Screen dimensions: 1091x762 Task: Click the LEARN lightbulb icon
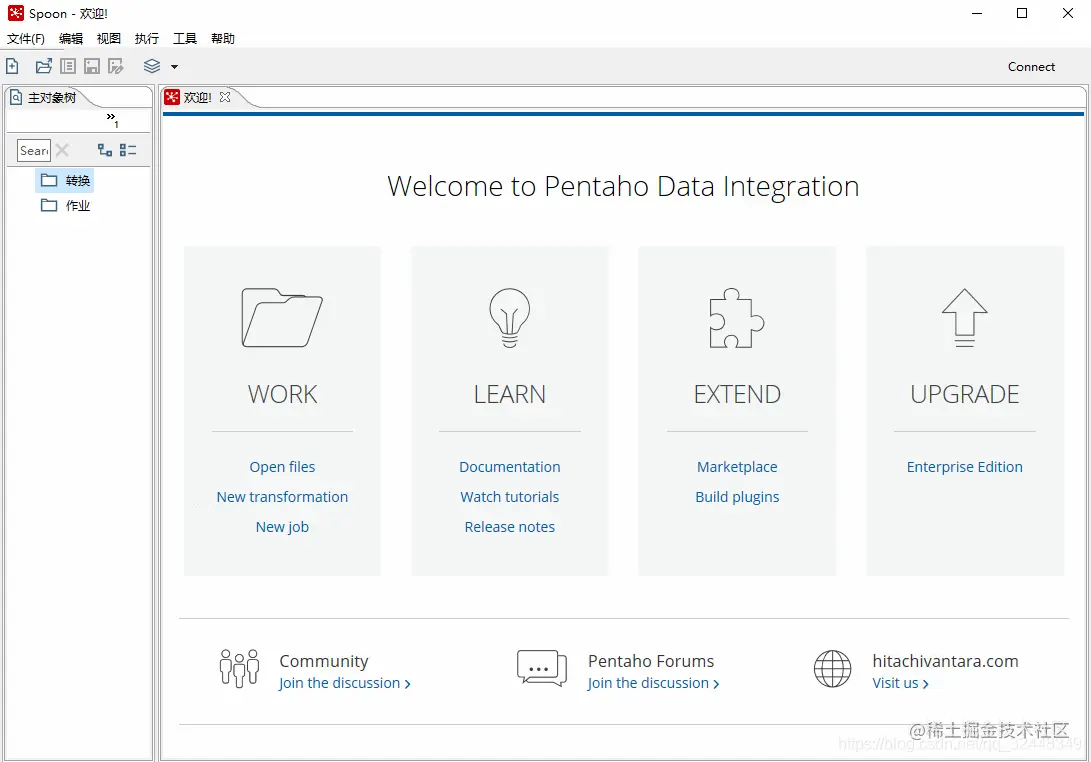click(x=509, y=317)
